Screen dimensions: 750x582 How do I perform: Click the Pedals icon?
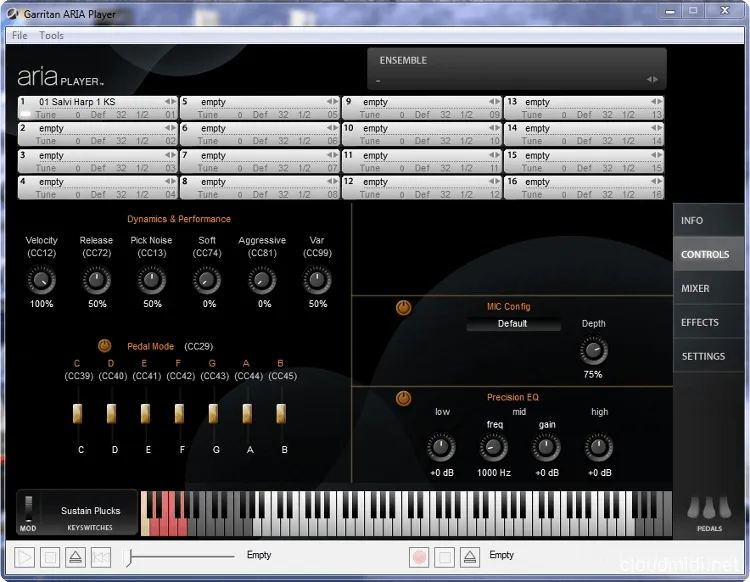point(709,508)
